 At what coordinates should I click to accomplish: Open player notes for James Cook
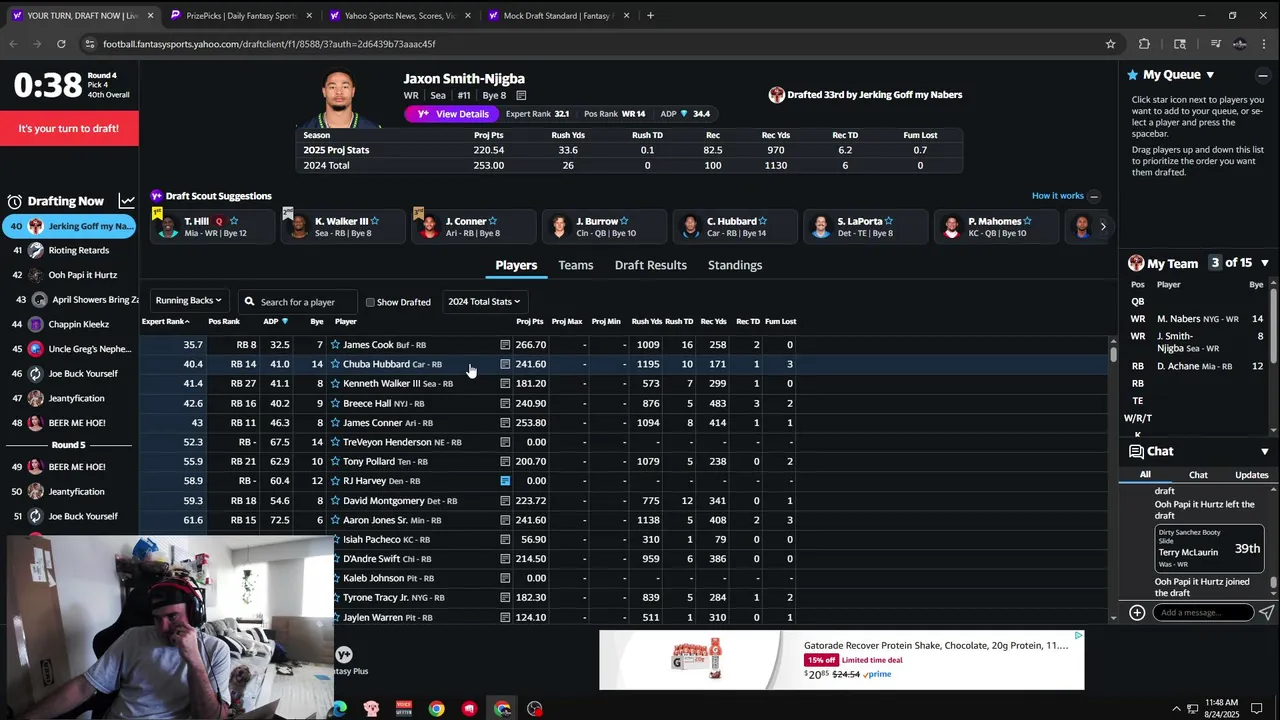coord(505,345)
